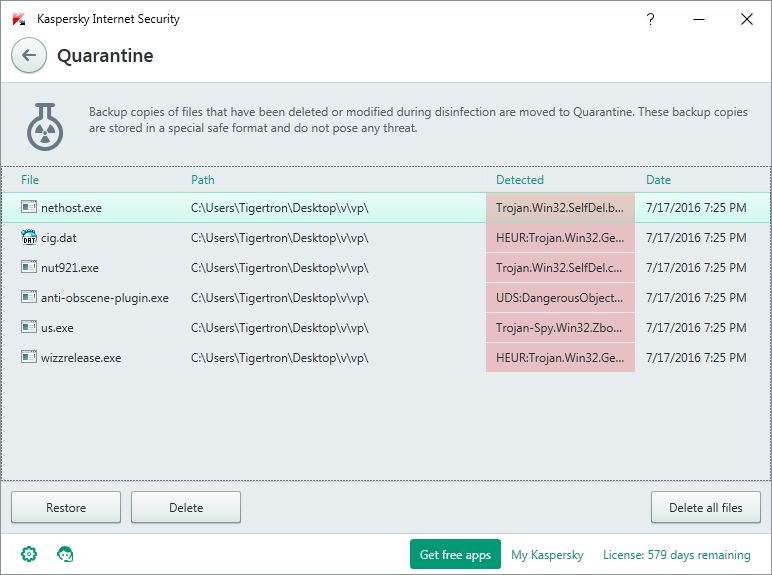
Task: Select the wizzrelease.exe file name
Action: coord(81,358)
